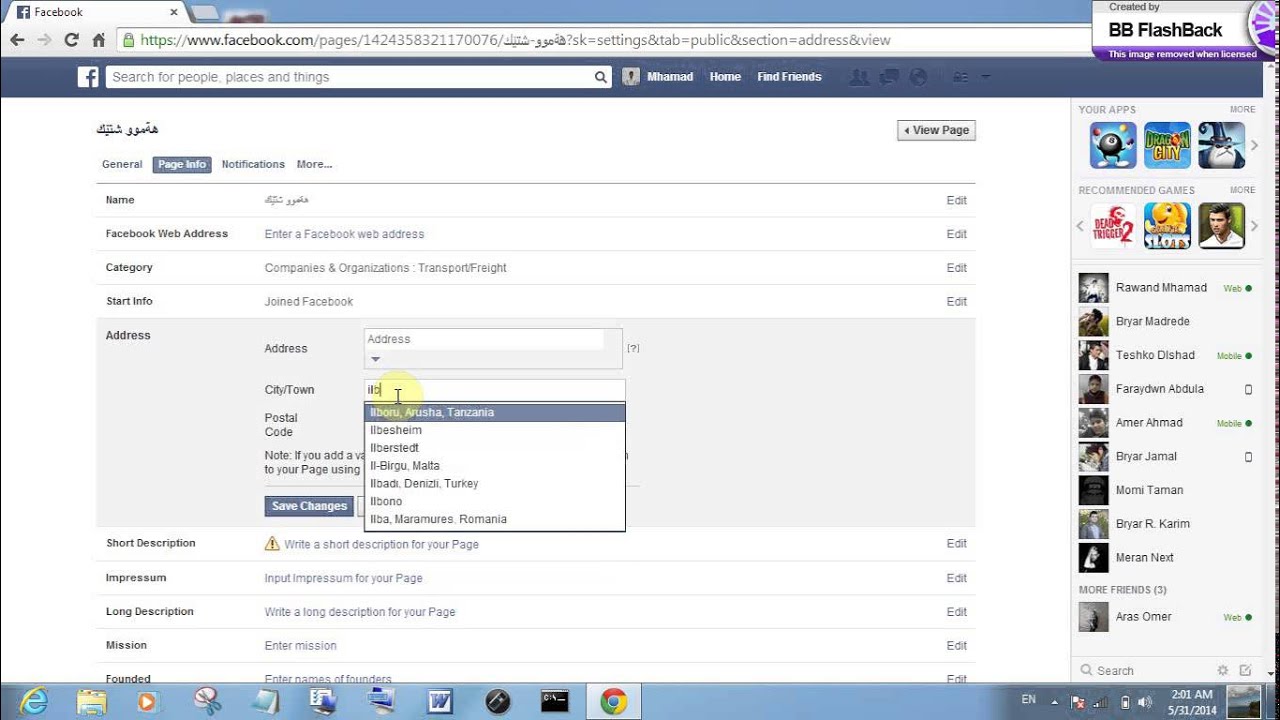
Task: Edit the Facebook Web Address row
Action: pyautogui.click(x=957, y=234)
